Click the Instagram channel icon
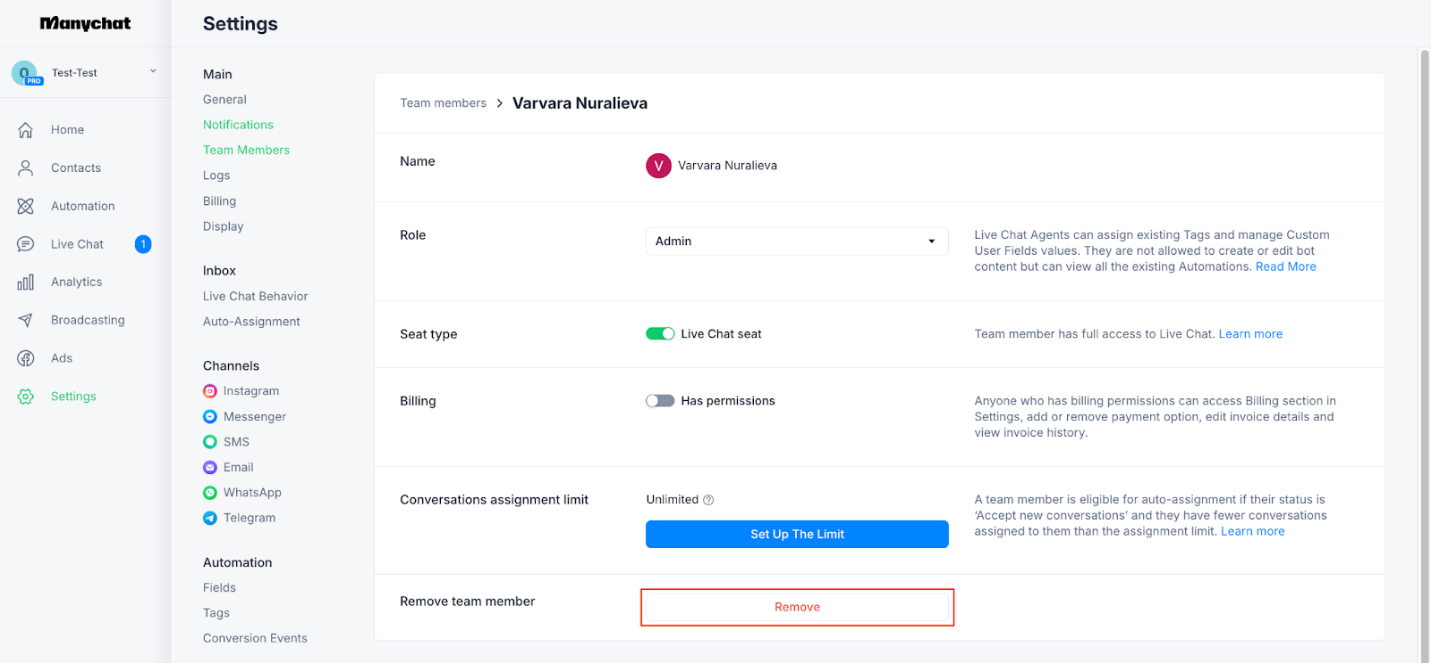 pos(210,391)
